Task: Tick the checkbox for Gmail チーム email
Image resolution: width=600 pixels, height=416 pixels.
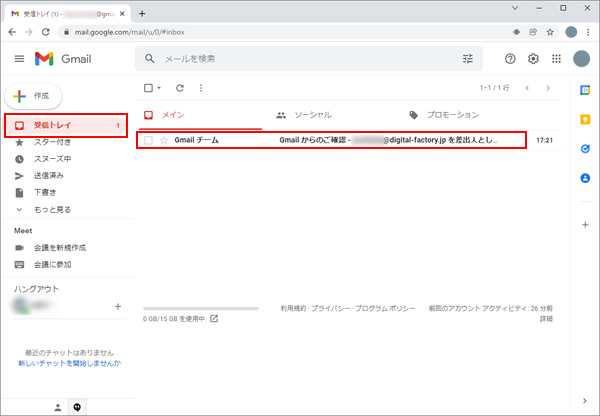Action: (149, 140)
